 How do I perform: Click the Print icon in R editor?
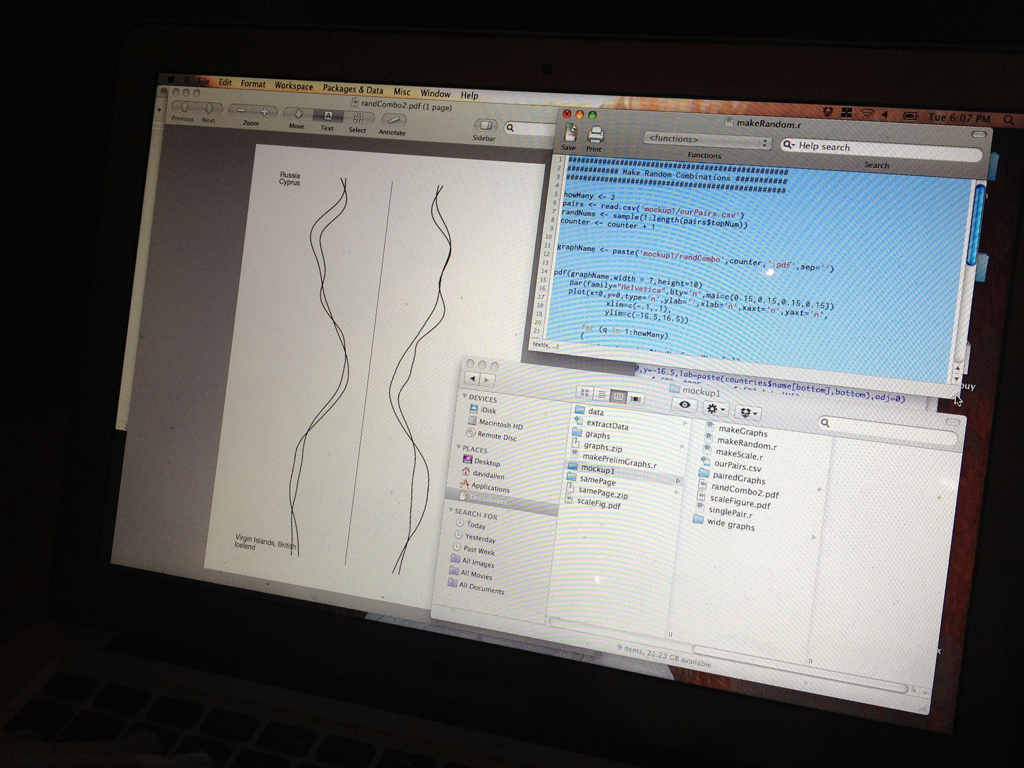[x=595, y=135]
